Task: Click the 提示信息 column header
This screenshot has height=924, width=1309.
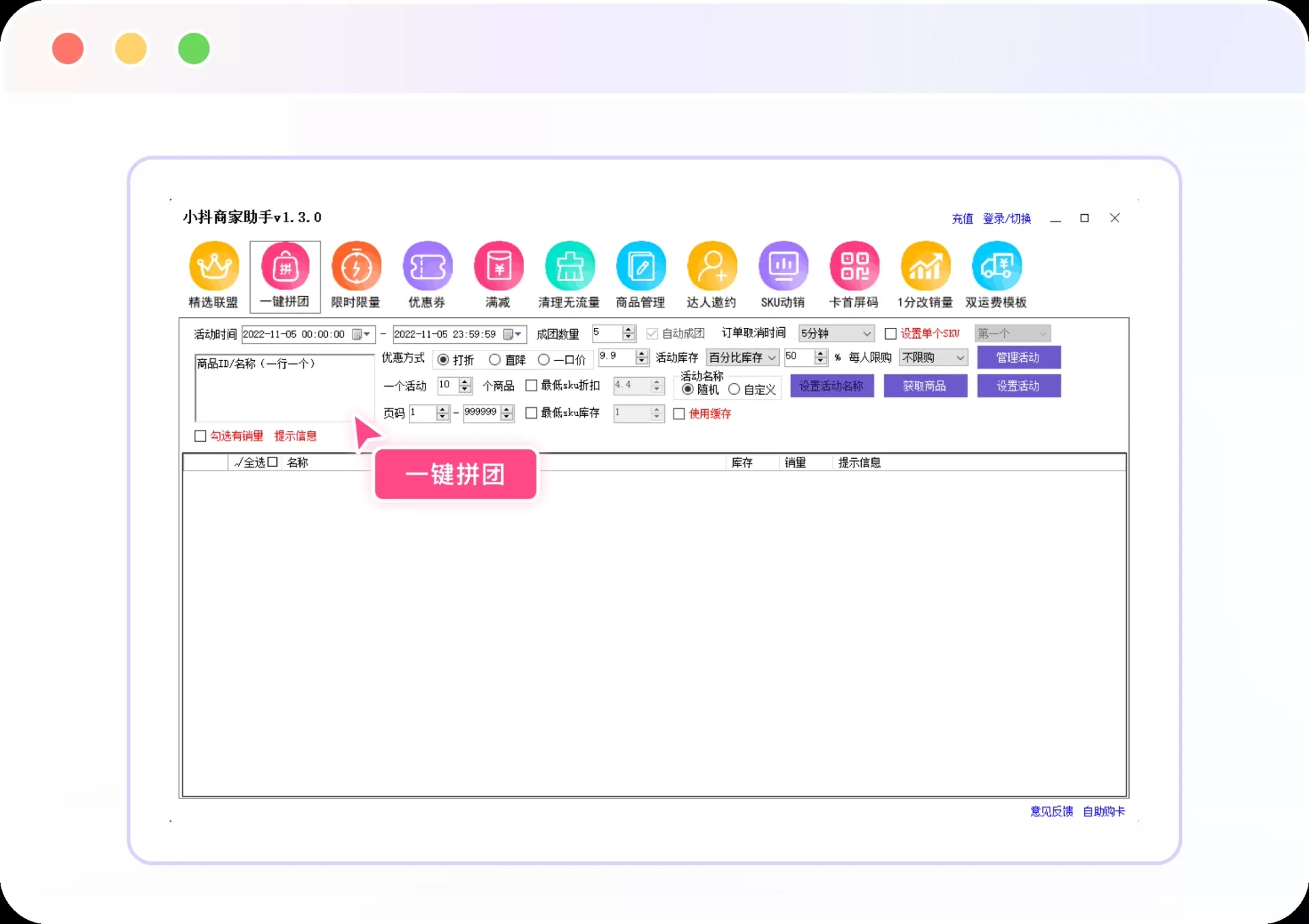Action: click(x=860, y=462)
